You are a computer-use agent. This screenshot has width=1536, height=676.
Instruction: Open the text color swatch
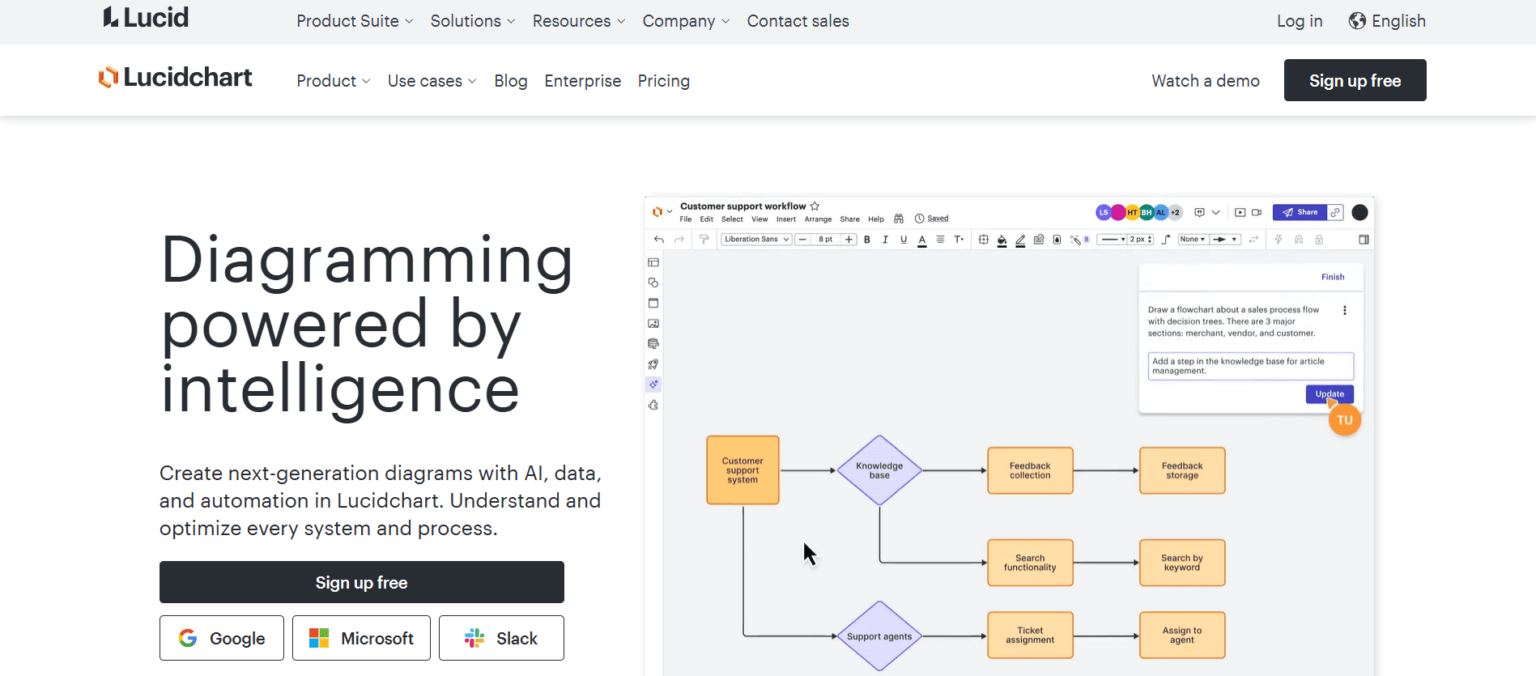pyautogui.click(x=921, y=239)
